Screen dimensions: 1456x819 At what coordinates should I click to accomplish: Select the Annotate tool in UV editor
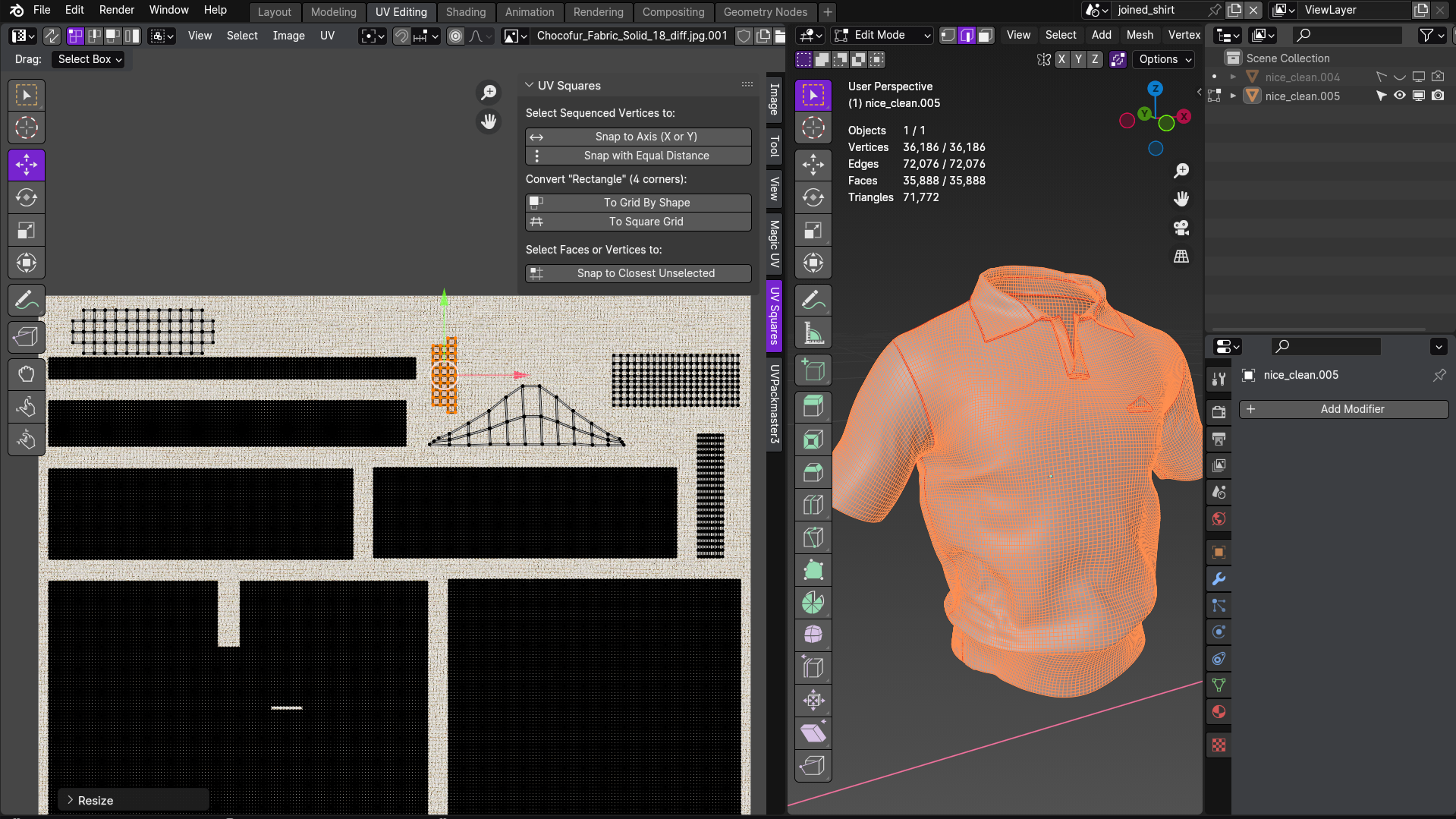click(27, 301)
